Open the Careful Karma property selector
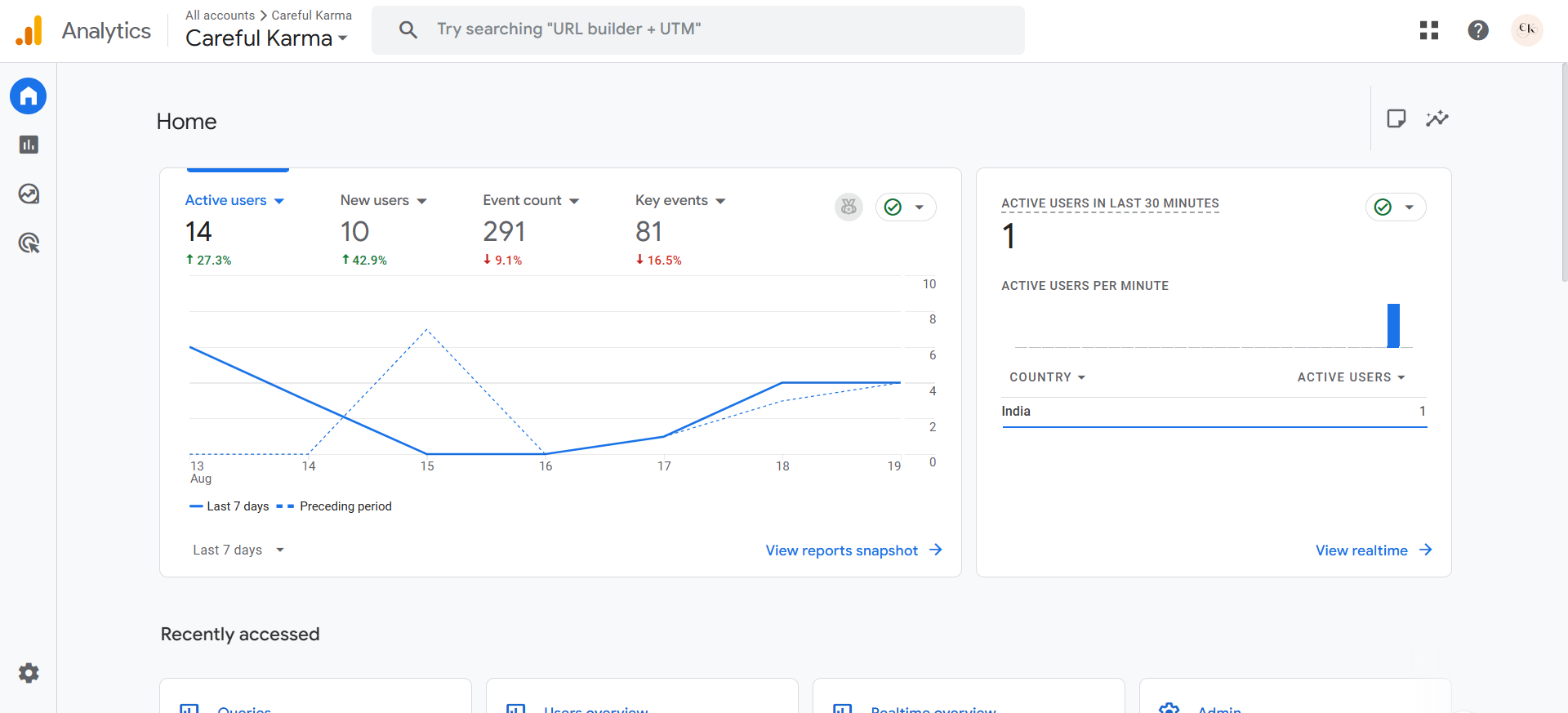The height and width of the screenshot is (713, 1568). coord(266,38)
